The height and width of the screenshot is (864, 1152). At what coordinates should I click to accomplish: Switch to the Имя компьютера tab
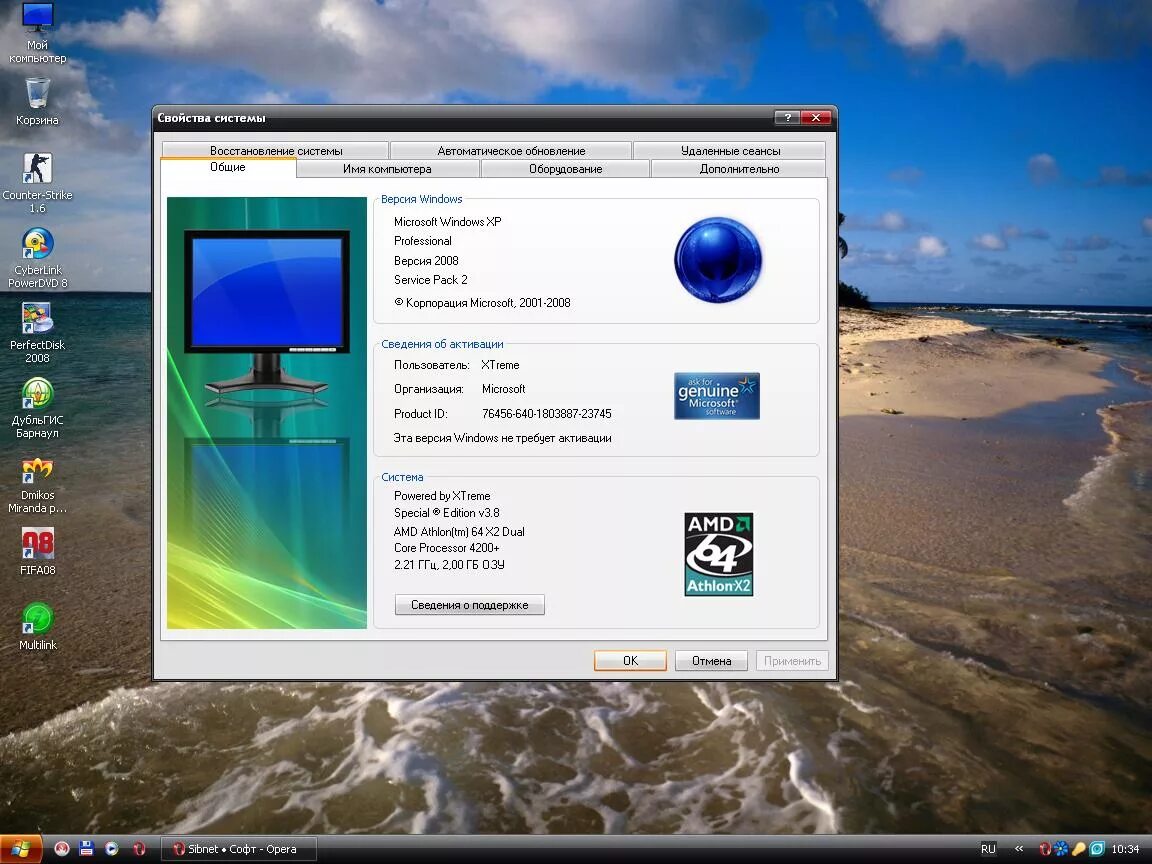pyautogui.click(x=387, y=169)
